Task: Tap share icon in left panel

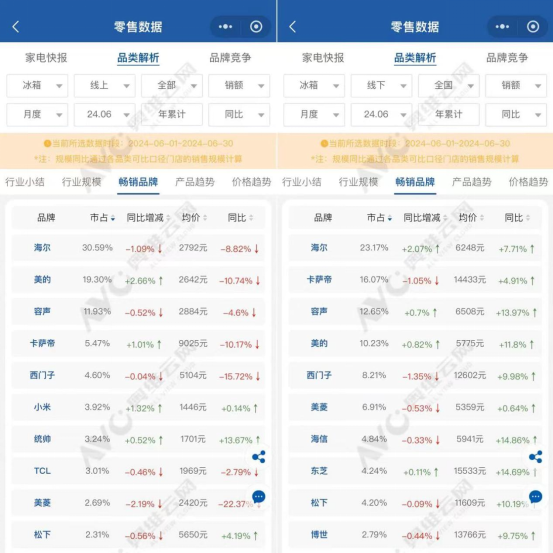Action: pyautogui.click(x=259, y=457)
